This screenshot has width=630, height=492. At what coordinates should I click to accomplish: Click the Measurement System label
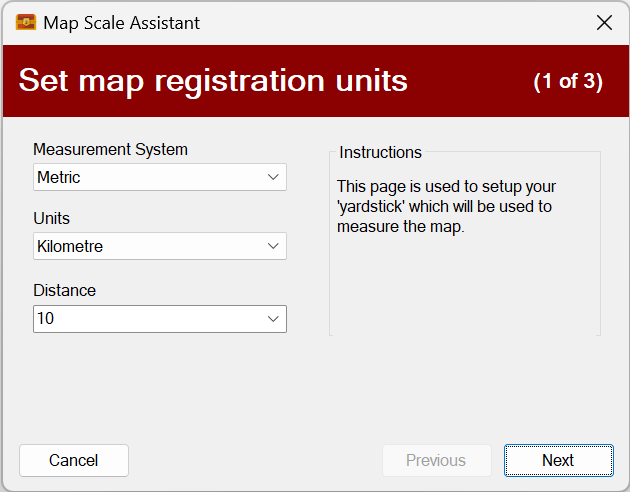coord(110,149)
